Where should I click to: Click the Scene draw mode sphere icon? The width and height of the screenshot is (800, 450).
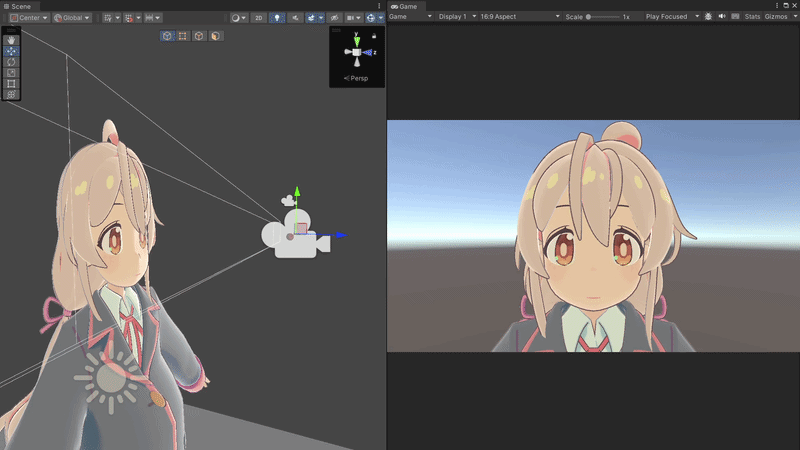click(x=235, y=18)
